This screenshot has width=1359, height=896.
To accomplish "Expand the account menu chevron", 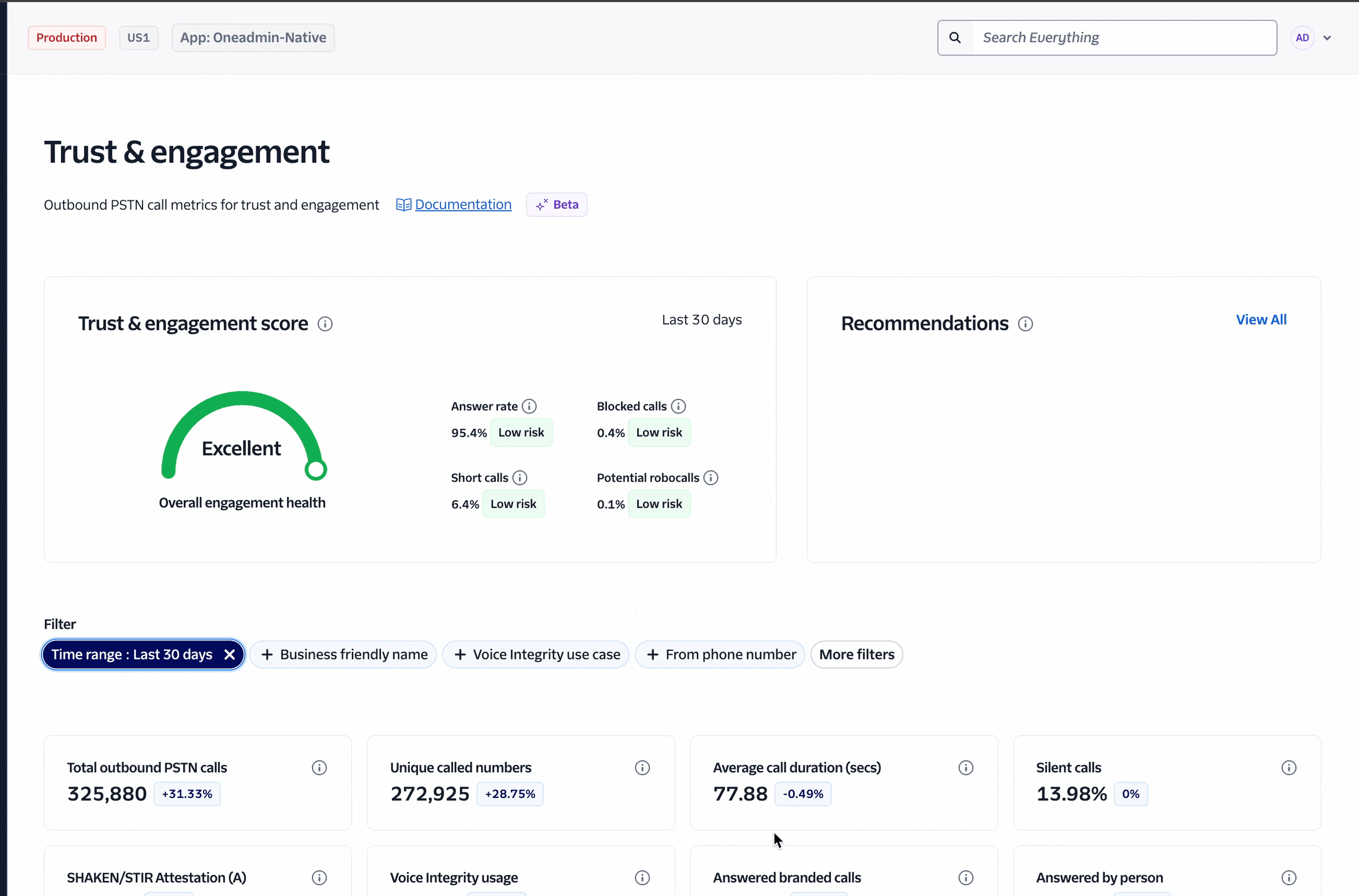I will [x=1327, y=38].
